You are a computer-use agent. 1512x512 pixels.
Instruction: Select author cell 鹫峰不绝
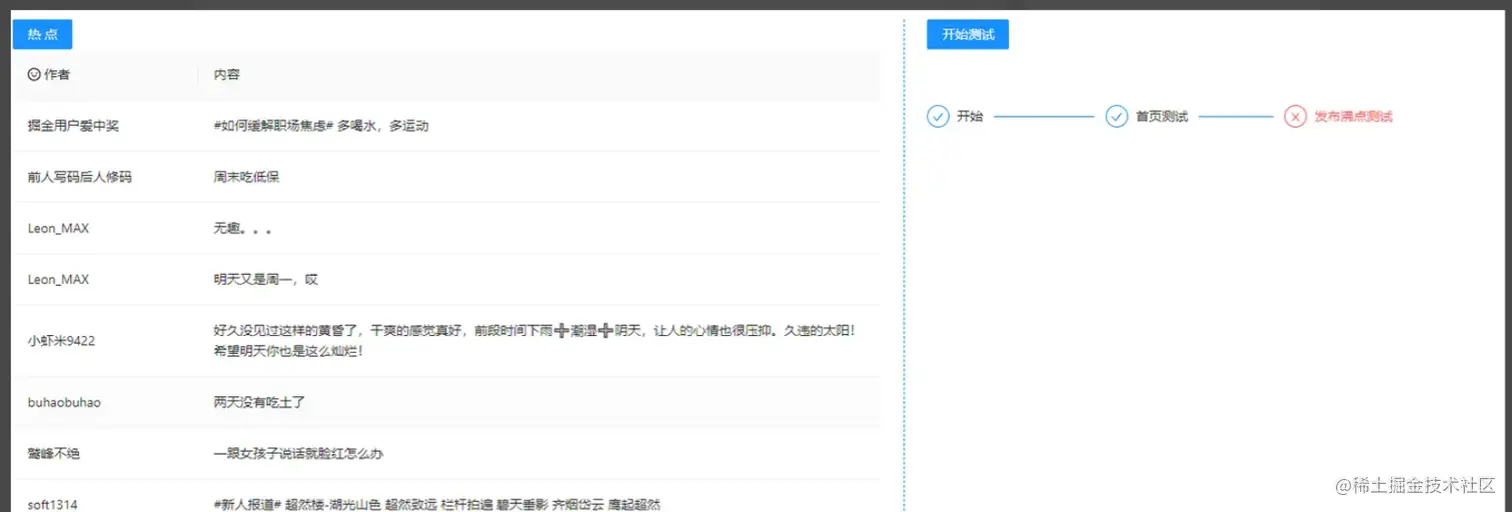[54, 454]
